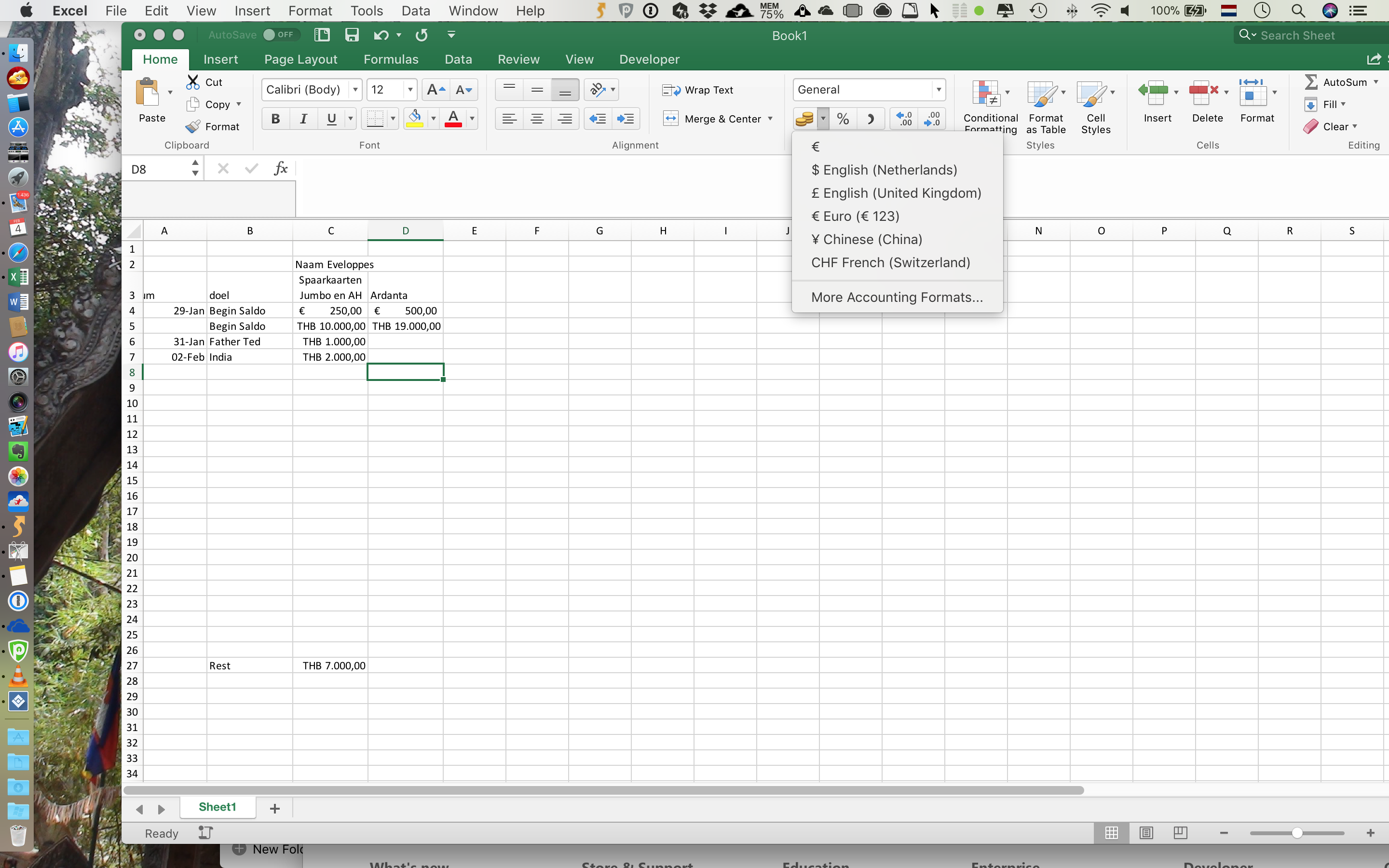
Task: Confirm formula entry with the checkmark
Action: [251, 168]
